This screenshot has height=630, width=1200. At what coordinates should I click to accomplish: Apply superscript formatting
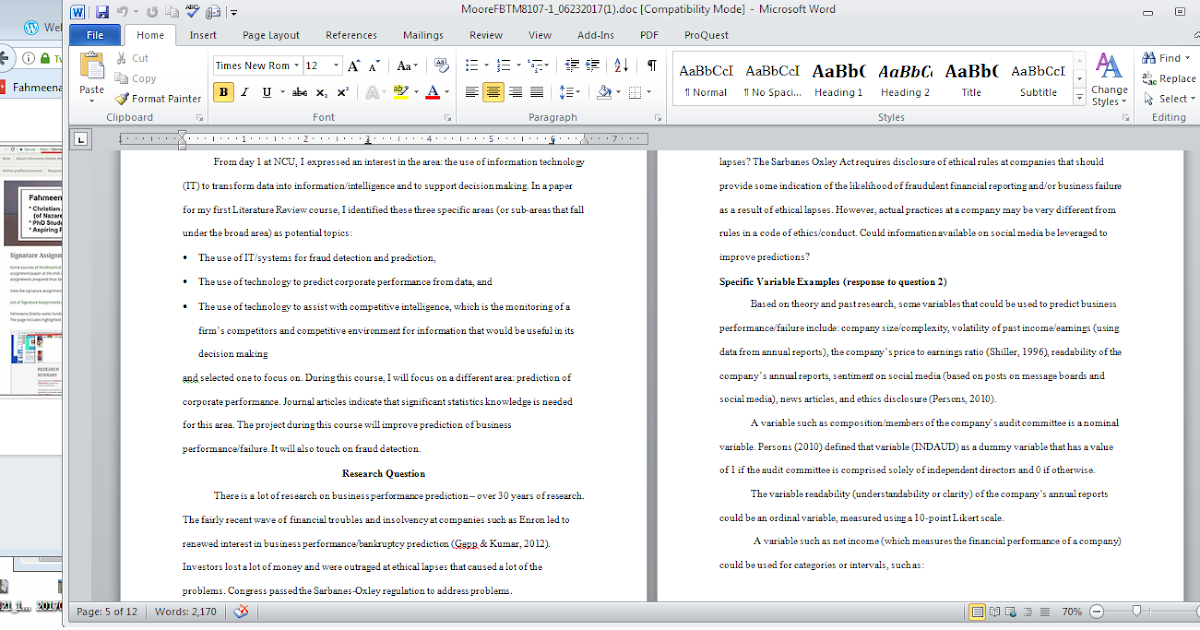click(342, 92)
